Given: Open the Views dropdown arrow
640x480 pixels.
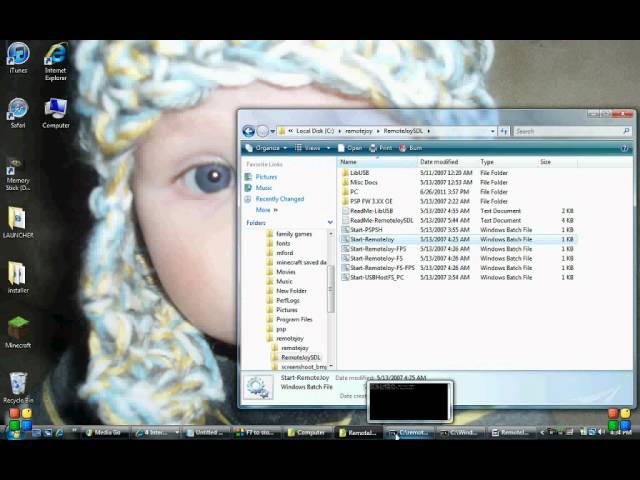Looking at the screenshot, I should point(328,148).
